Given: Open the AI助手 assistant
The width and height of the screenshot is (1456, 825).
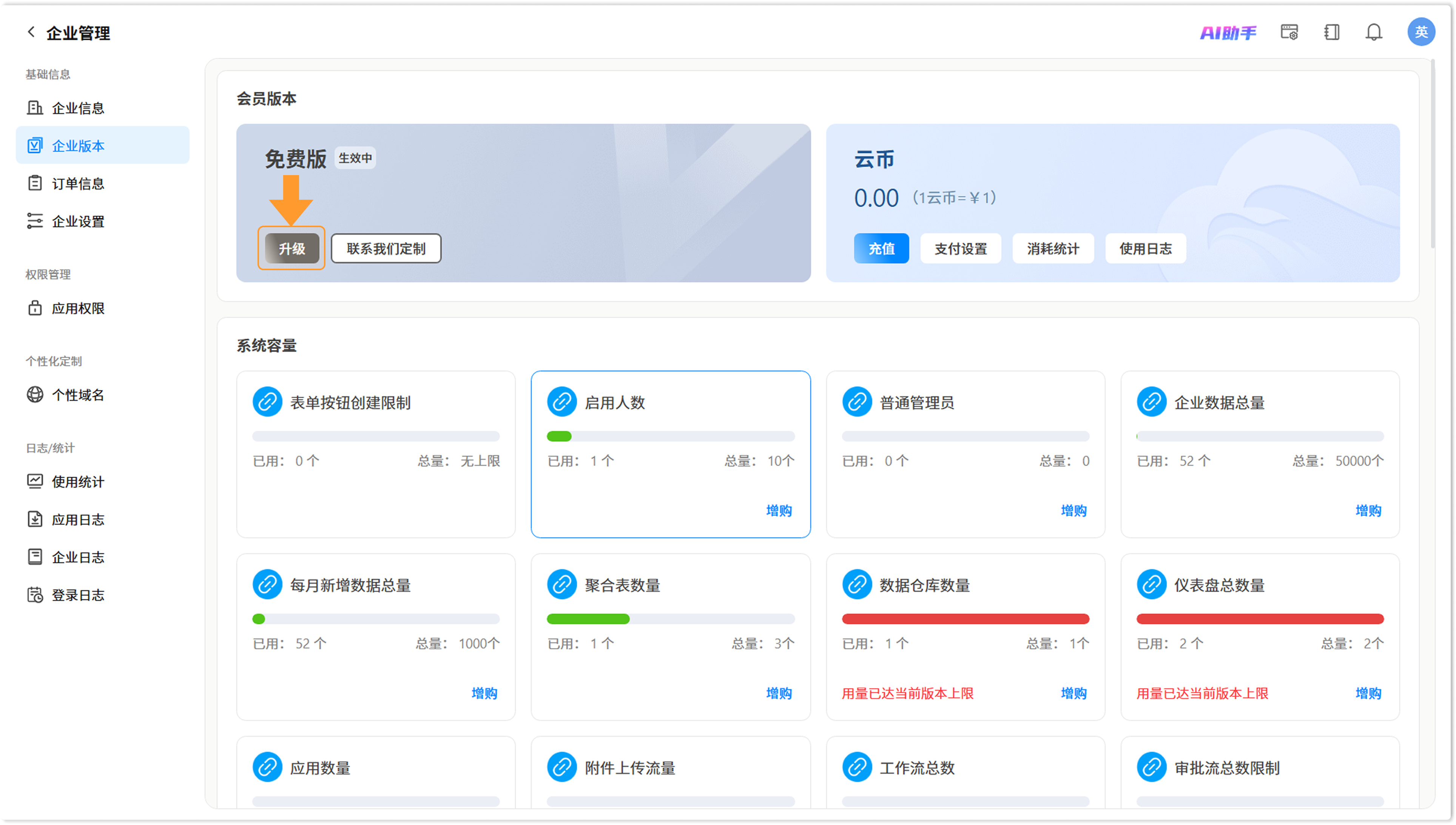Looking at the screenshot, I should tap(1228, 33).
